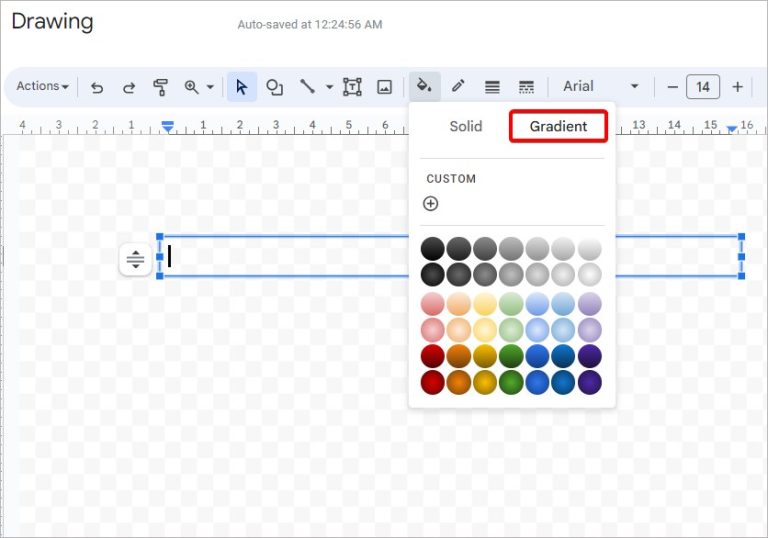
Task: Click inside the selected text box
Action: point(284,256)
